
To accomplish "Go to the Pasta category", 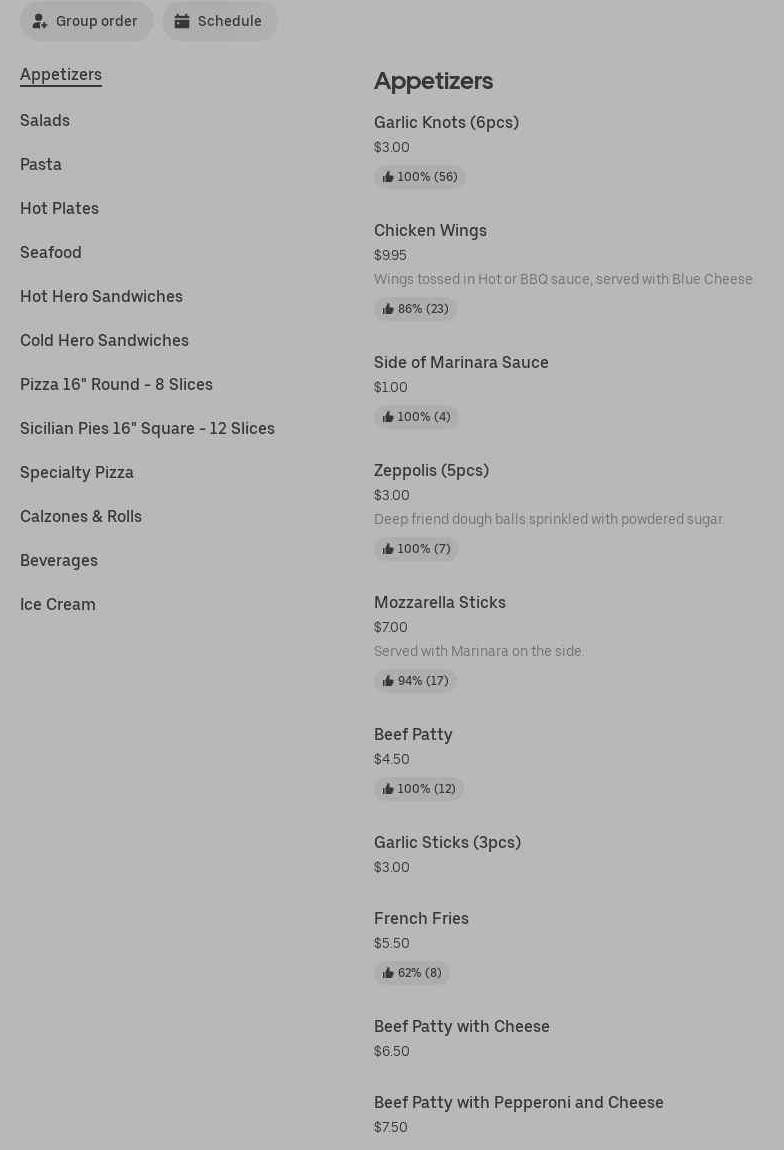I will click(x=41, y=164).
